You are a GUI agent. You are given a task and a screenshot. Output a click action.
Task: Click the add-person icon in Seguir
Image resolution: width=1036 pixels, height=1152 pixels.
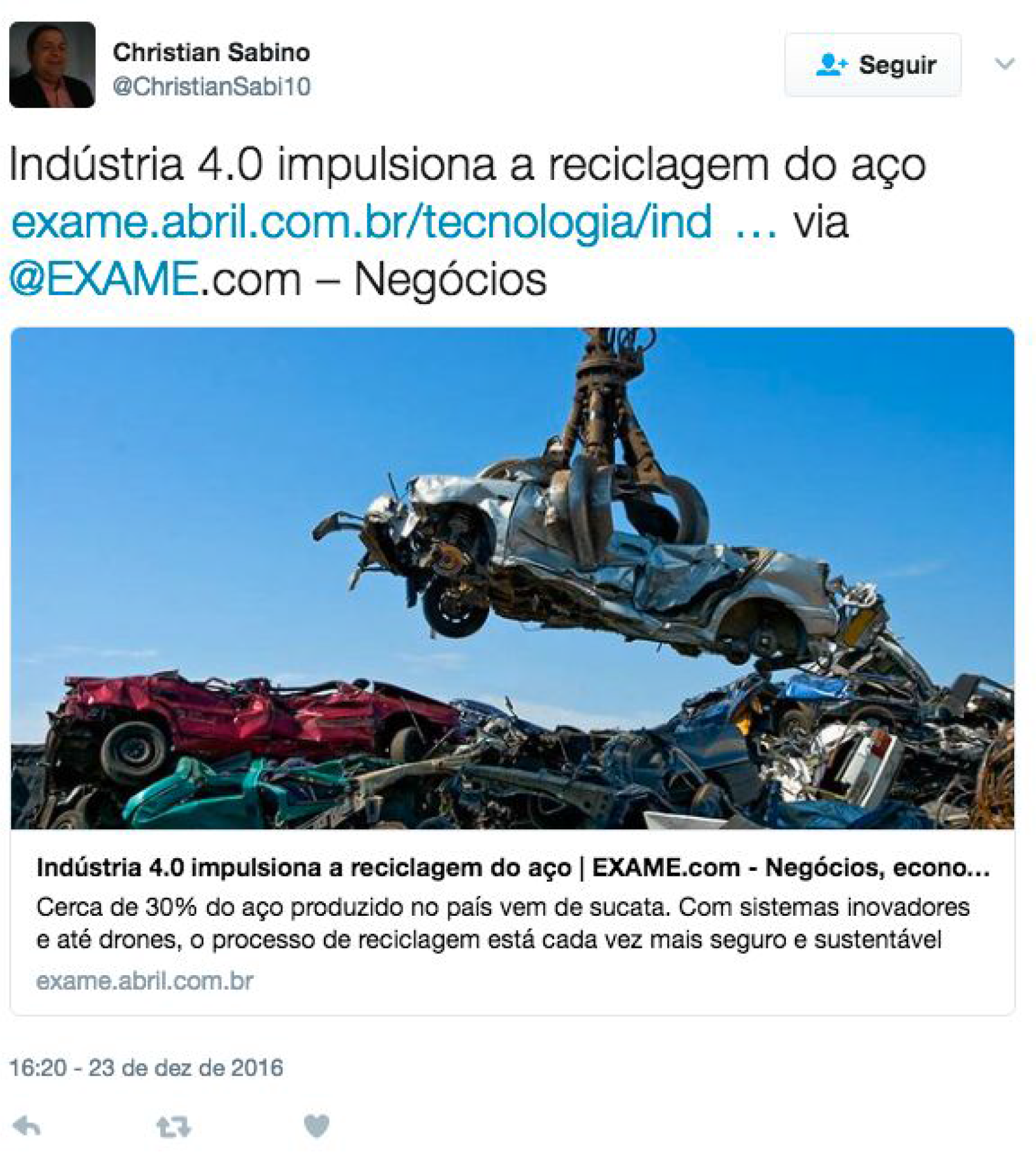(x=831, y=64)
